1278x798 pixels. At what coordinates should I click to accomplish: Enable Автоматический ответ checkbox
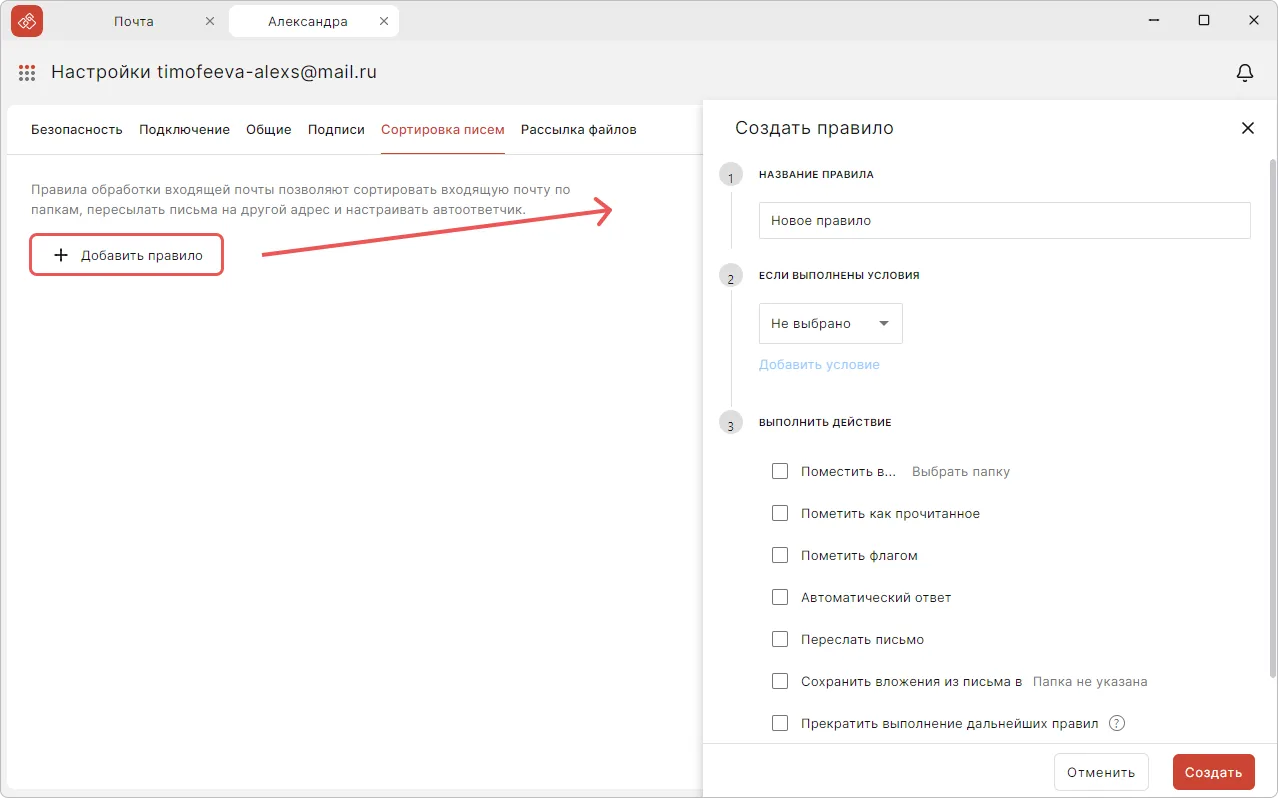[780, 597]
